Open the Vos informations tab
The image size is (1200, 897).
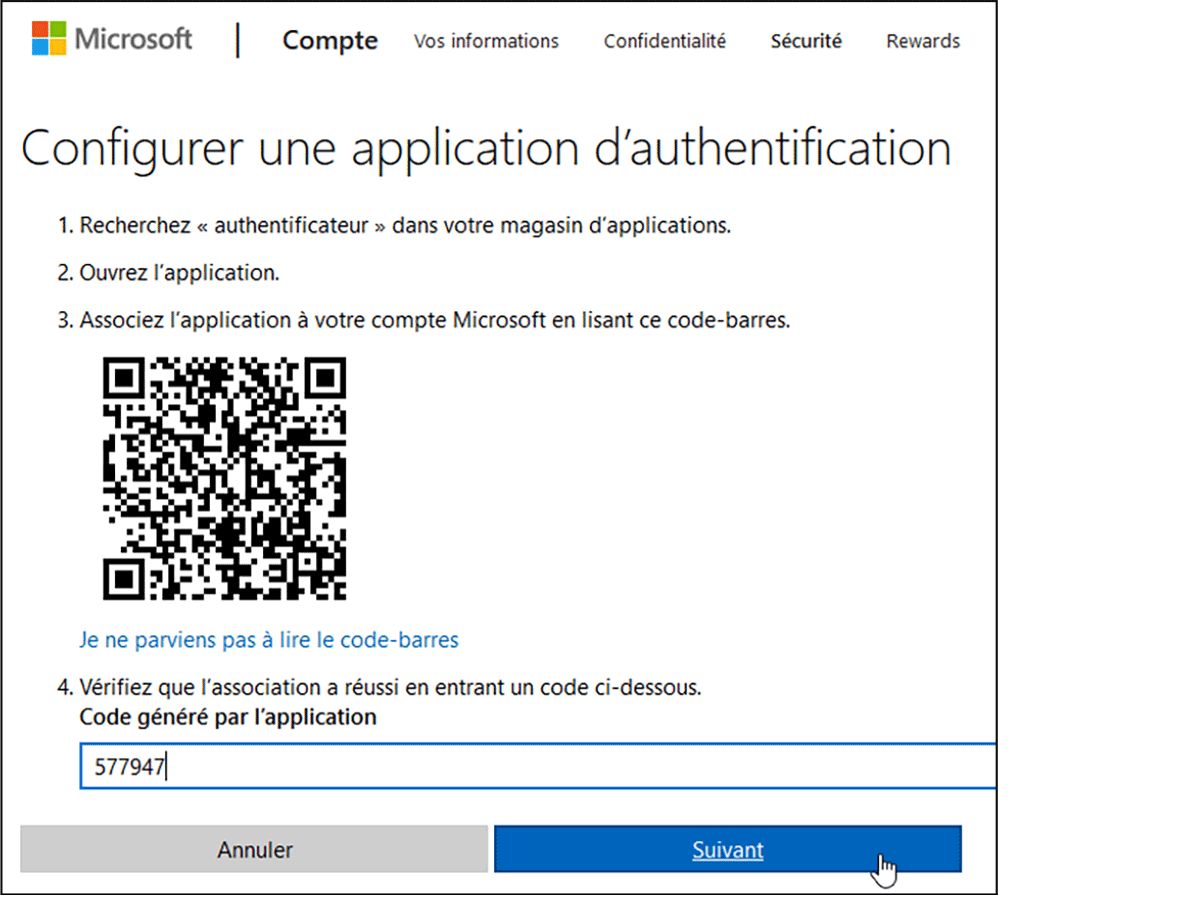486,41
